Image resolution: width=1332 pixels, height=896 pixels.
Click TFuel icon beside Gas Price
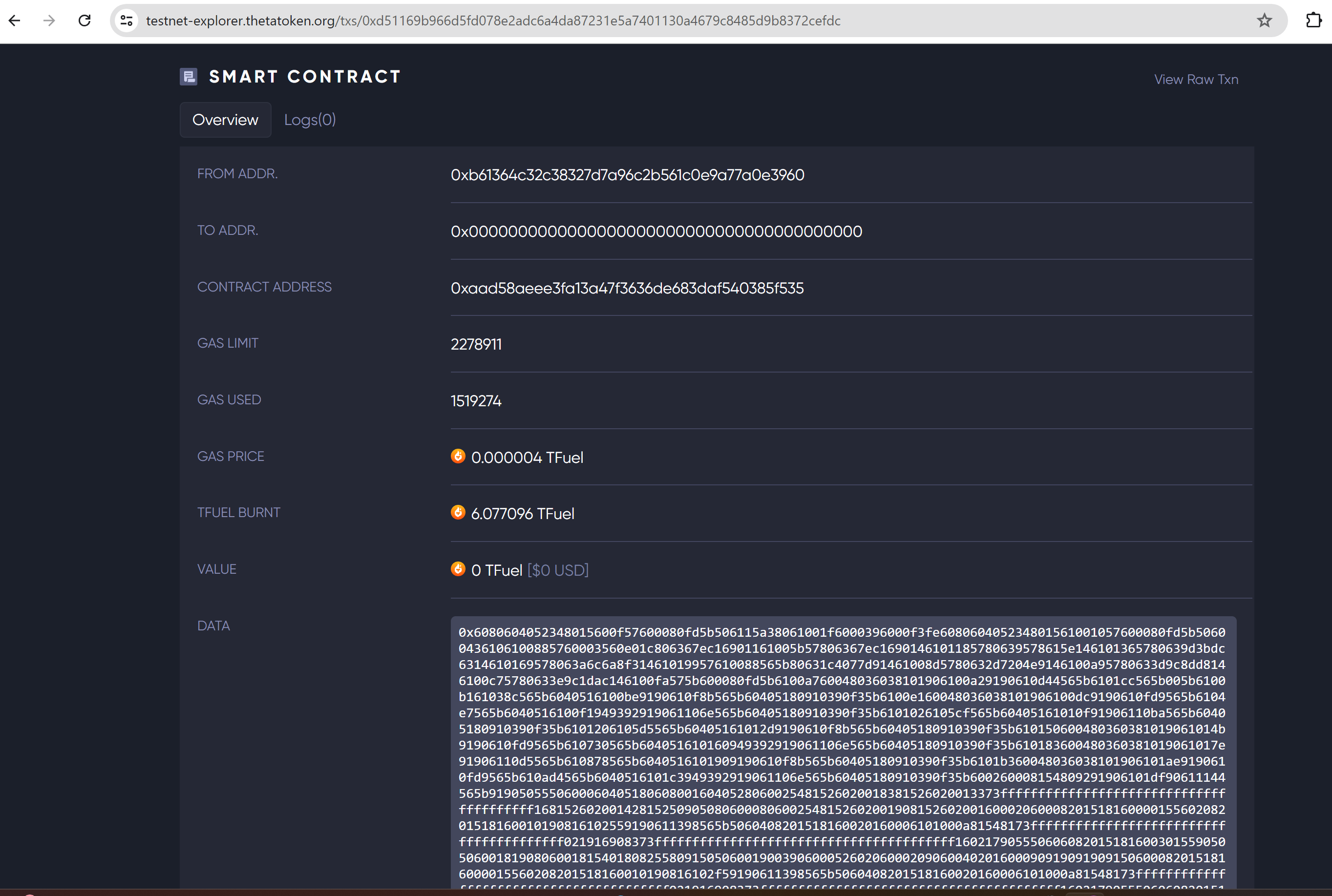click(458, 457)
